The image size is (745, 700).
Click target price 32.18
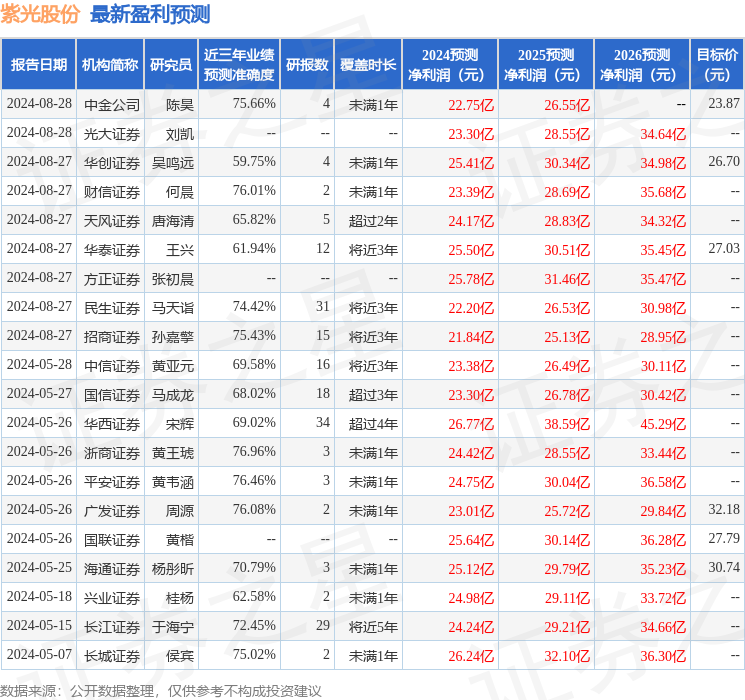point(724,509)
